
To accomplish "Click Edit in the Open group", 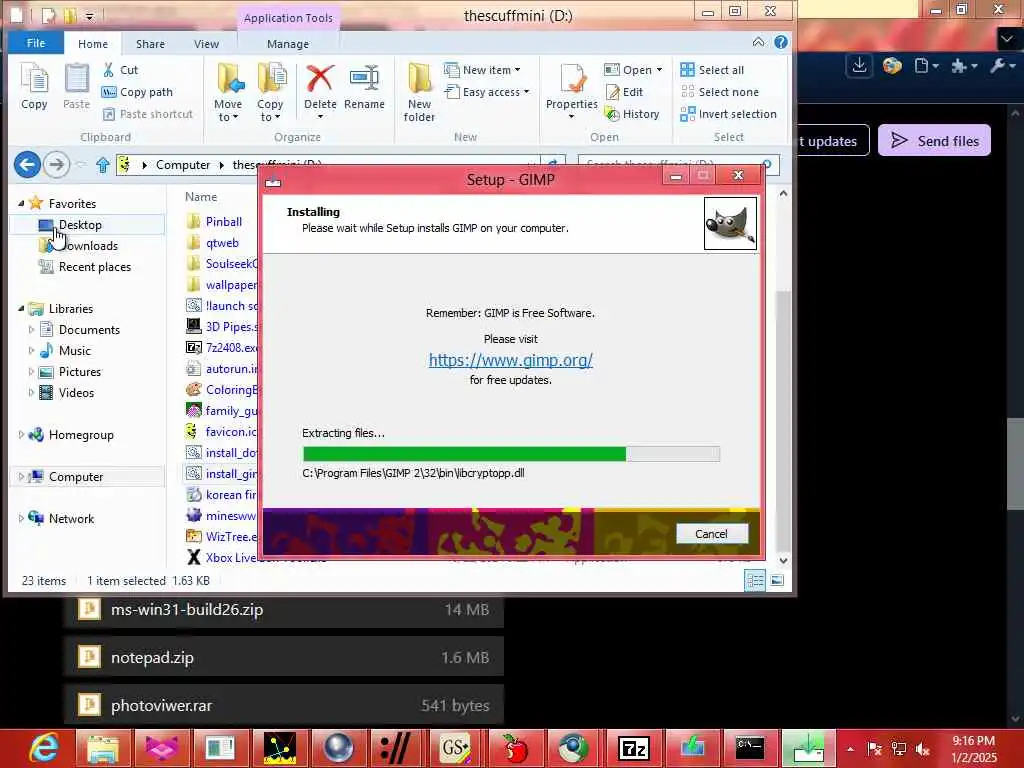I will point(624,92).
